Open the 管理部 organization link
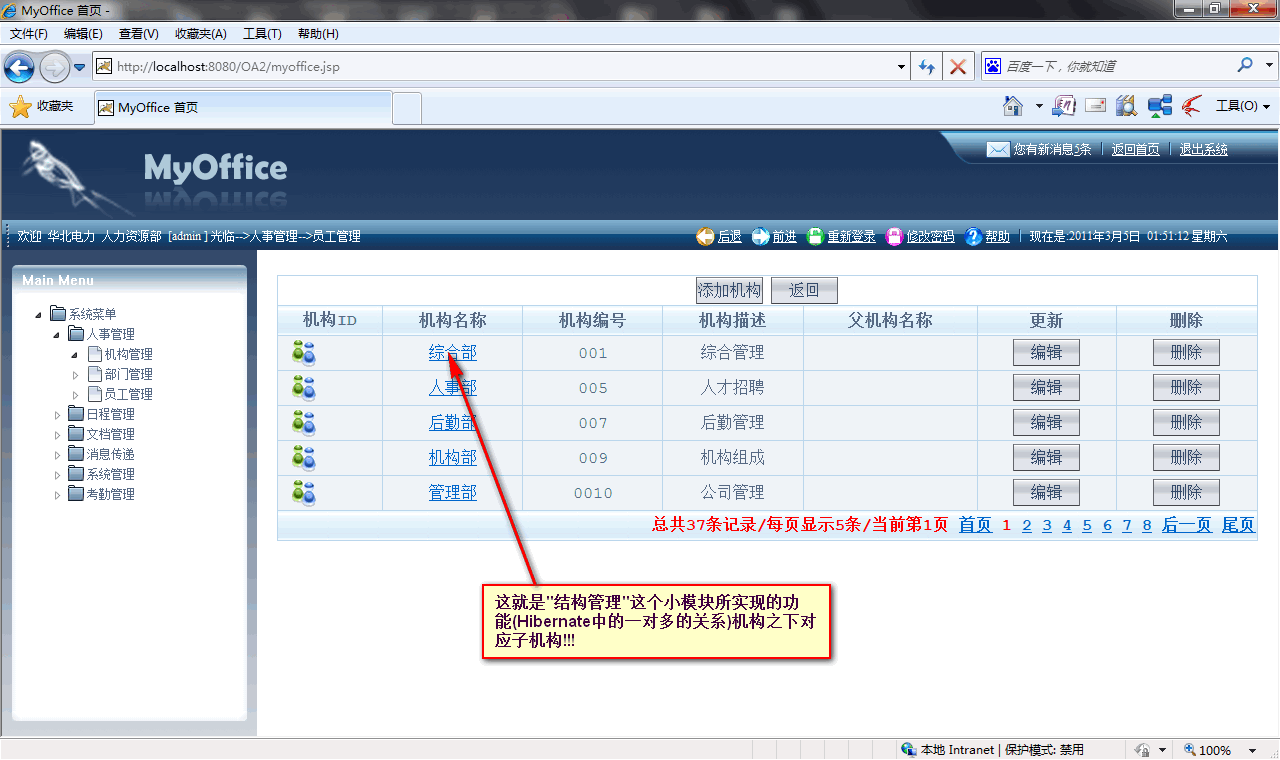 click(453, 493)
